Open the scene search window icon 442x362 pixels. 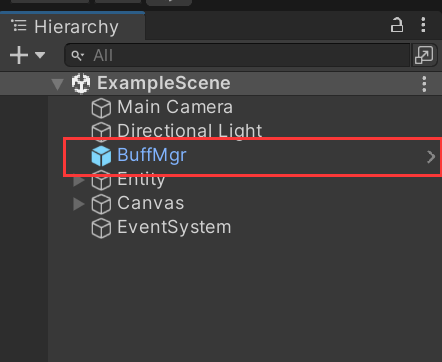424,55
